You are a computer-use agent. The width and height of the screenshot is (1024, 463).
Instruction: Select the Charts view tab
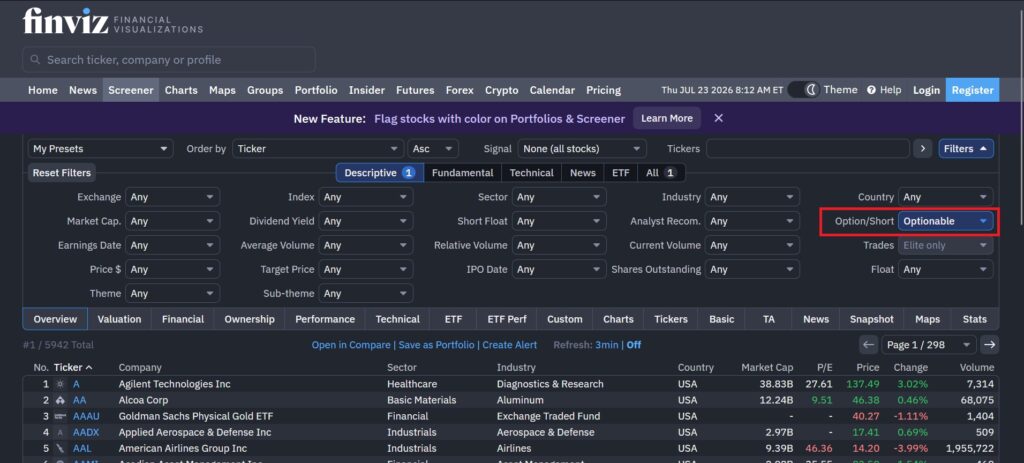pos(618,319)
